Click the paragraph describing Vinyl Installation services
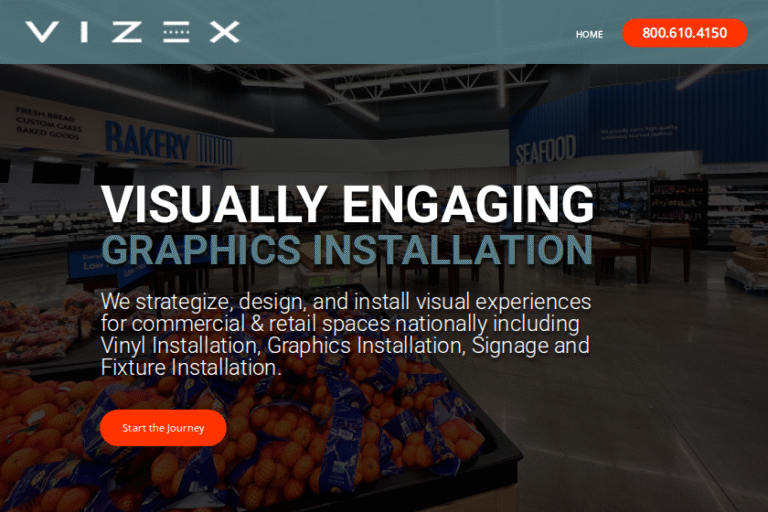Image resolution: width=768 pixels, height=512 pixels. [346, 334]
